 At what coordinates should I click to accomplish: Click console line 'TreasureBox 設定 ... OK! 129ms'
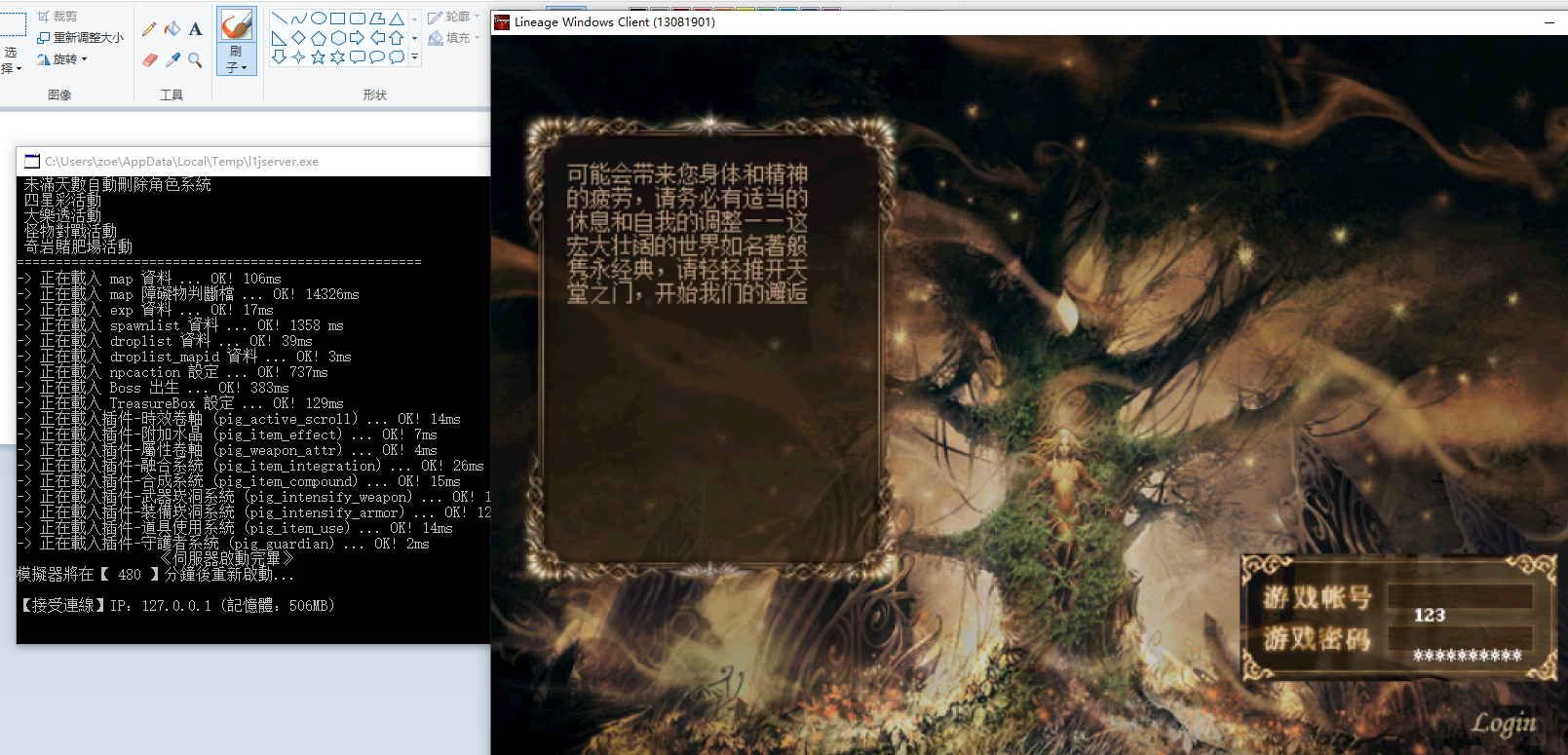[180, 403]
